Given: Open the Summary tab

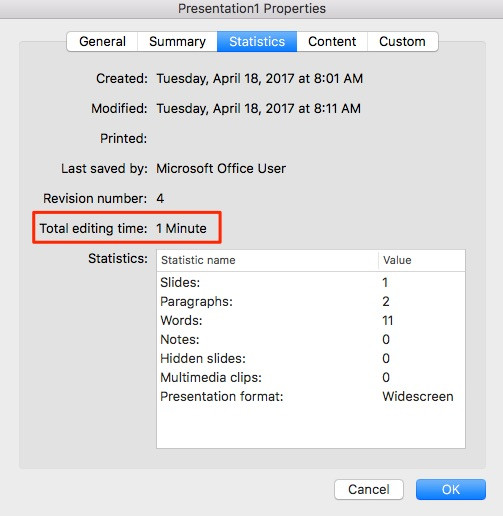Looking at the screenshot, I should tap(177, 42).
